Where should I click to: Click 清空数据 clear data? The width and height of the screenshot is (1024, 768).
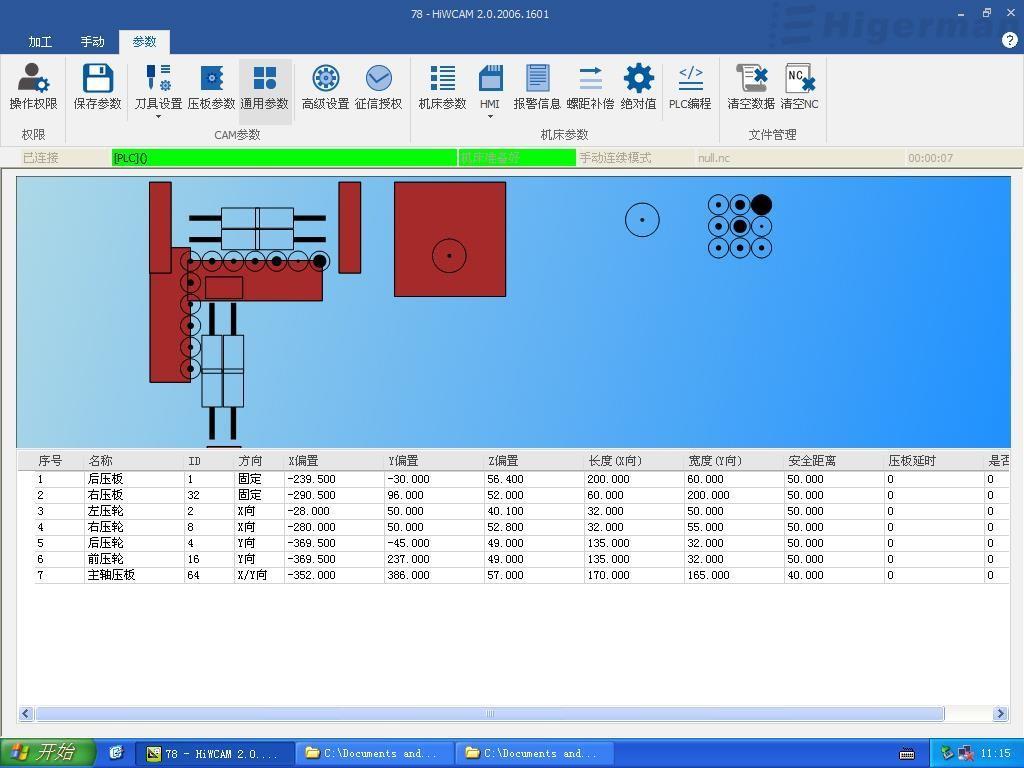[751, 87]
